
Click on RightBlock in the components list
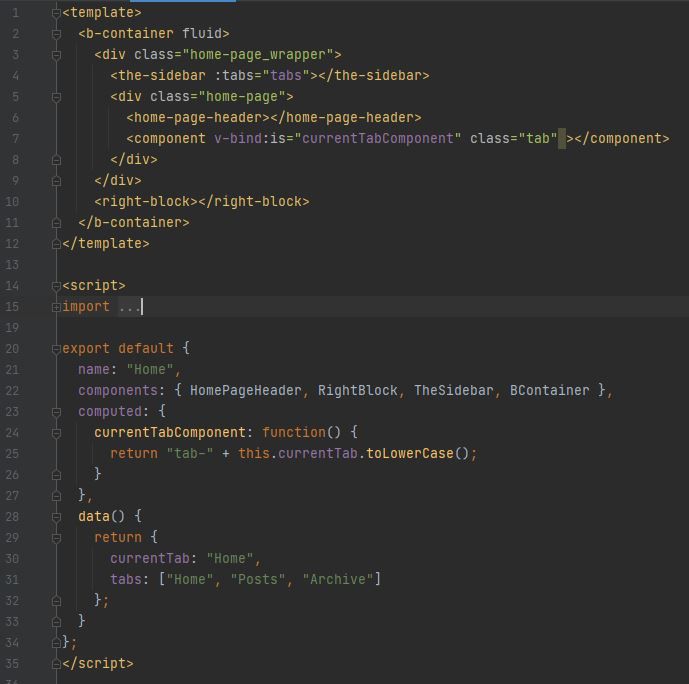358,391
